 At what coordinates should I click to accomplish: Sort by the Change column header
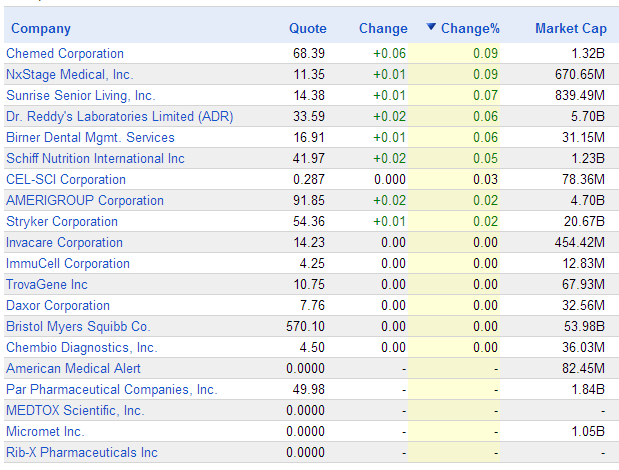point(383,28)
